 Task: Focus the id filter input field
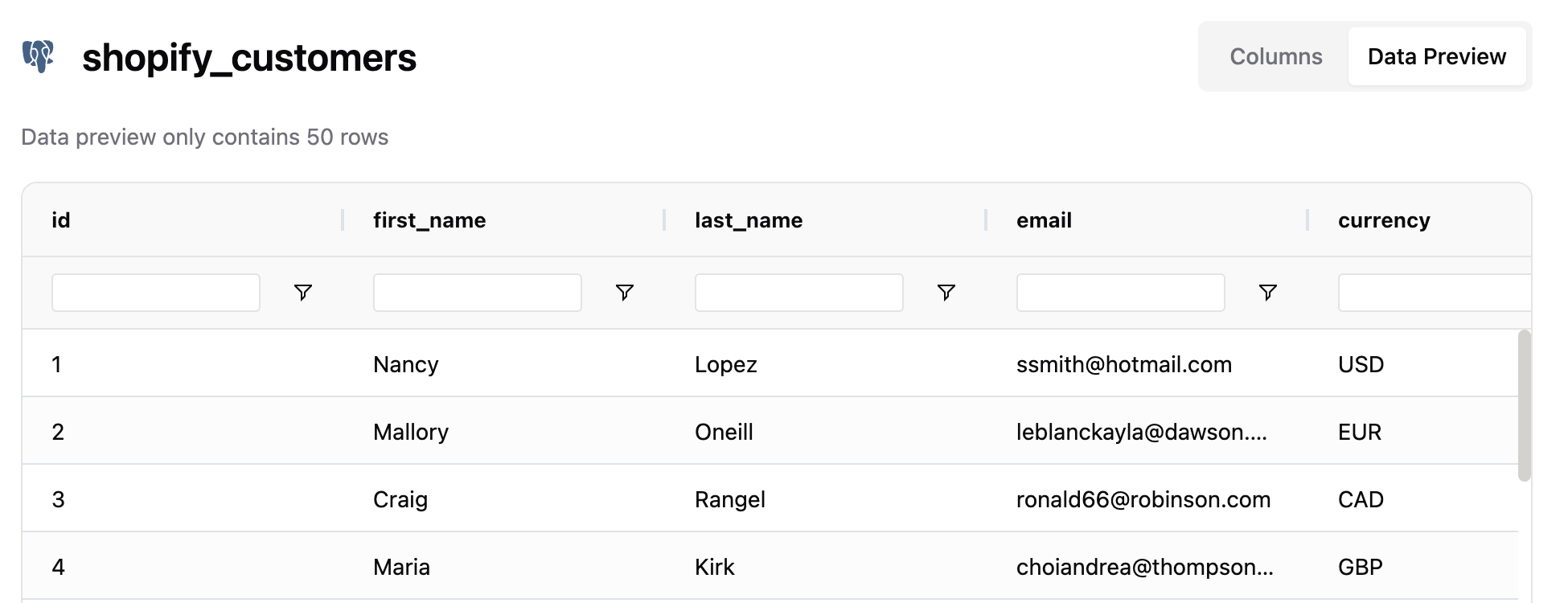156,293
